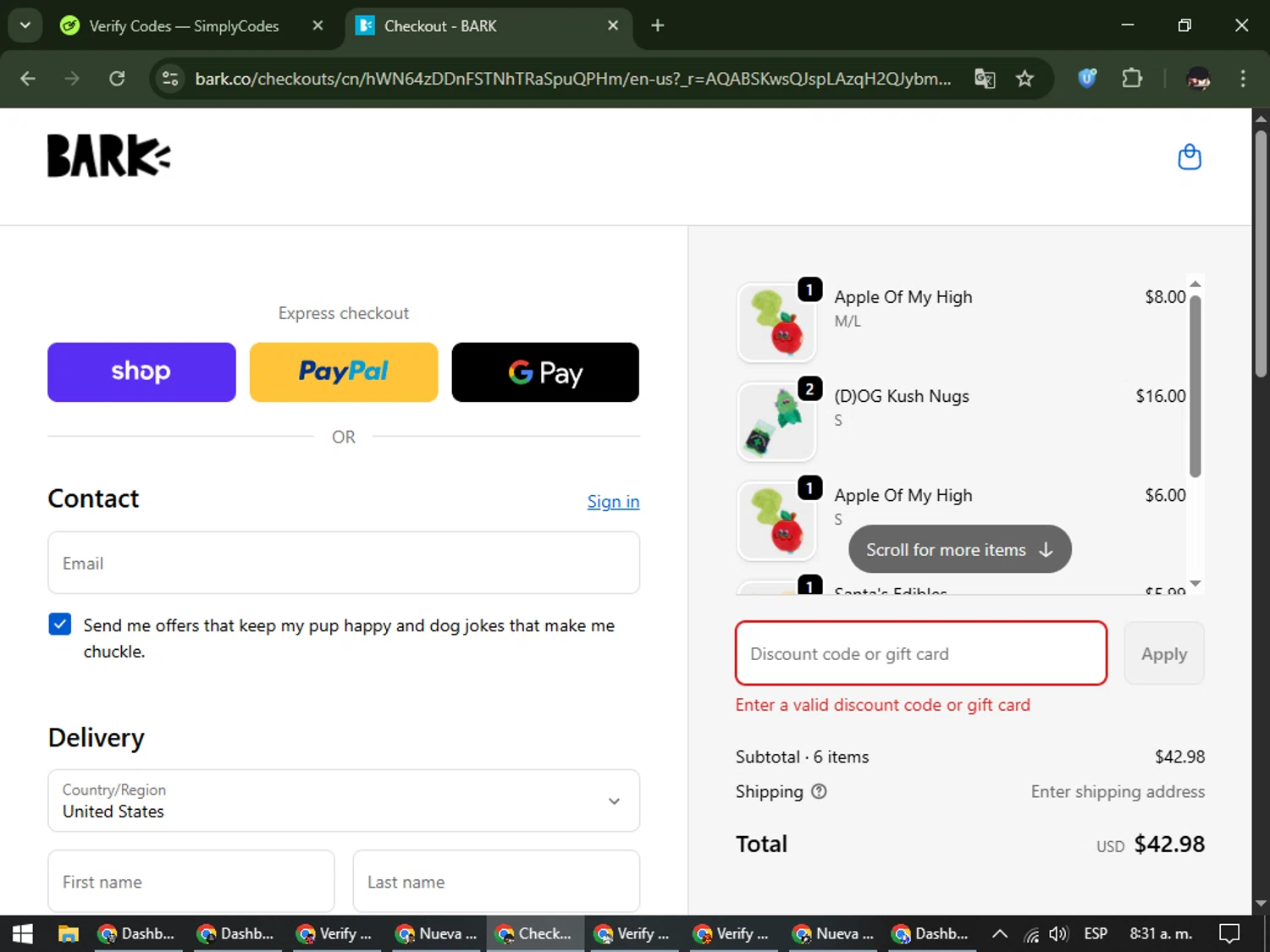The image size is (1270, 952).
Task: Go back to previous page
Action: coord(28,79)
